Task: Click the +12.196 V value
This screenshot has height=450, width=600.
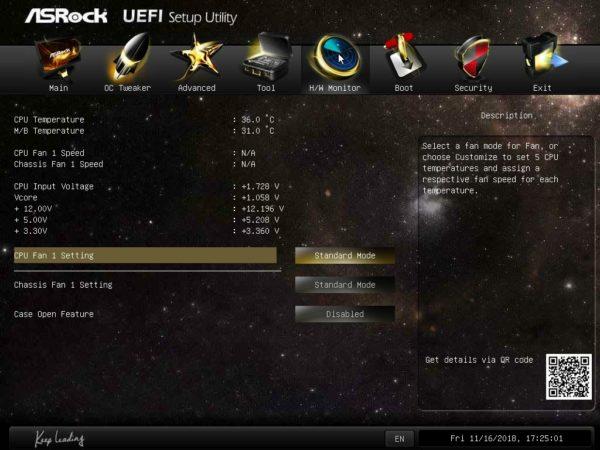Action: click(262, 209)
